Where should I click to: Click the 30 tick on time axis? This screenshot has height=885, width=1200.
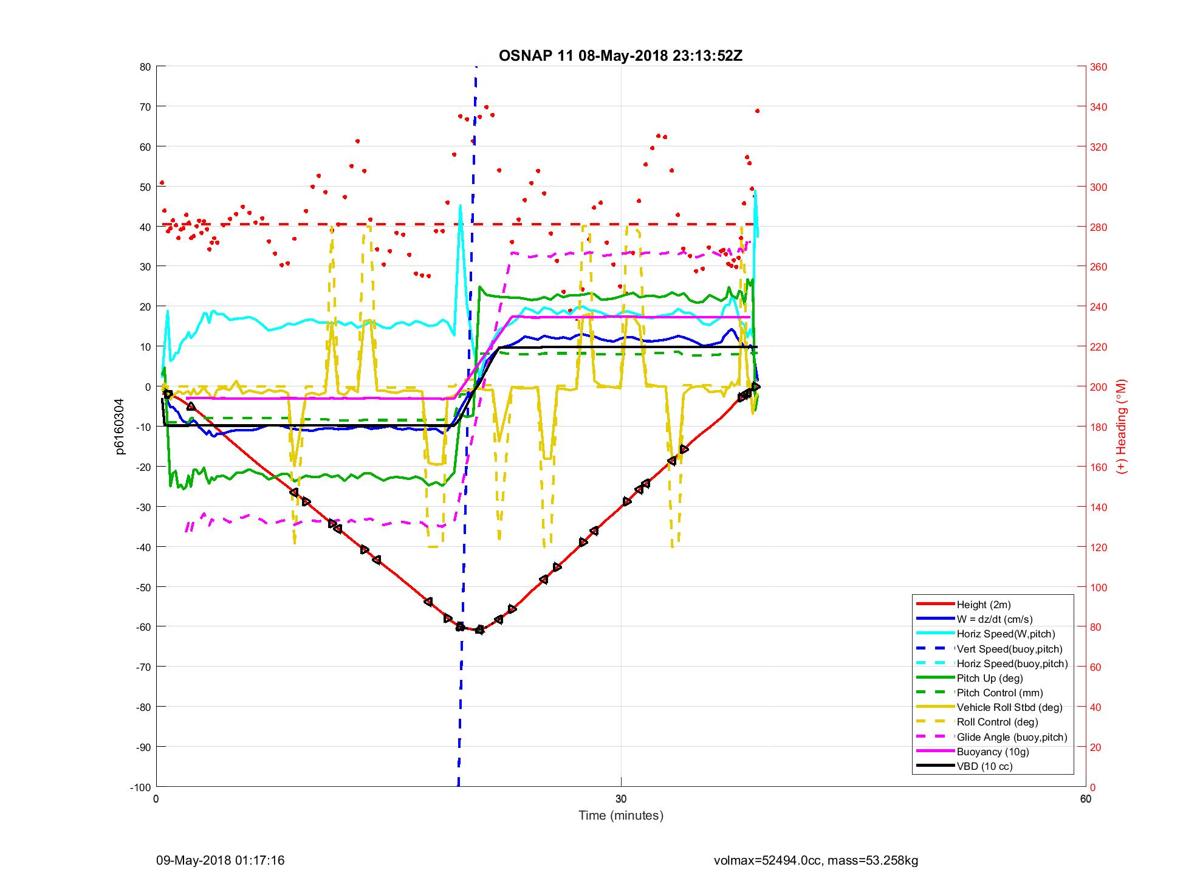pos(621,800)
